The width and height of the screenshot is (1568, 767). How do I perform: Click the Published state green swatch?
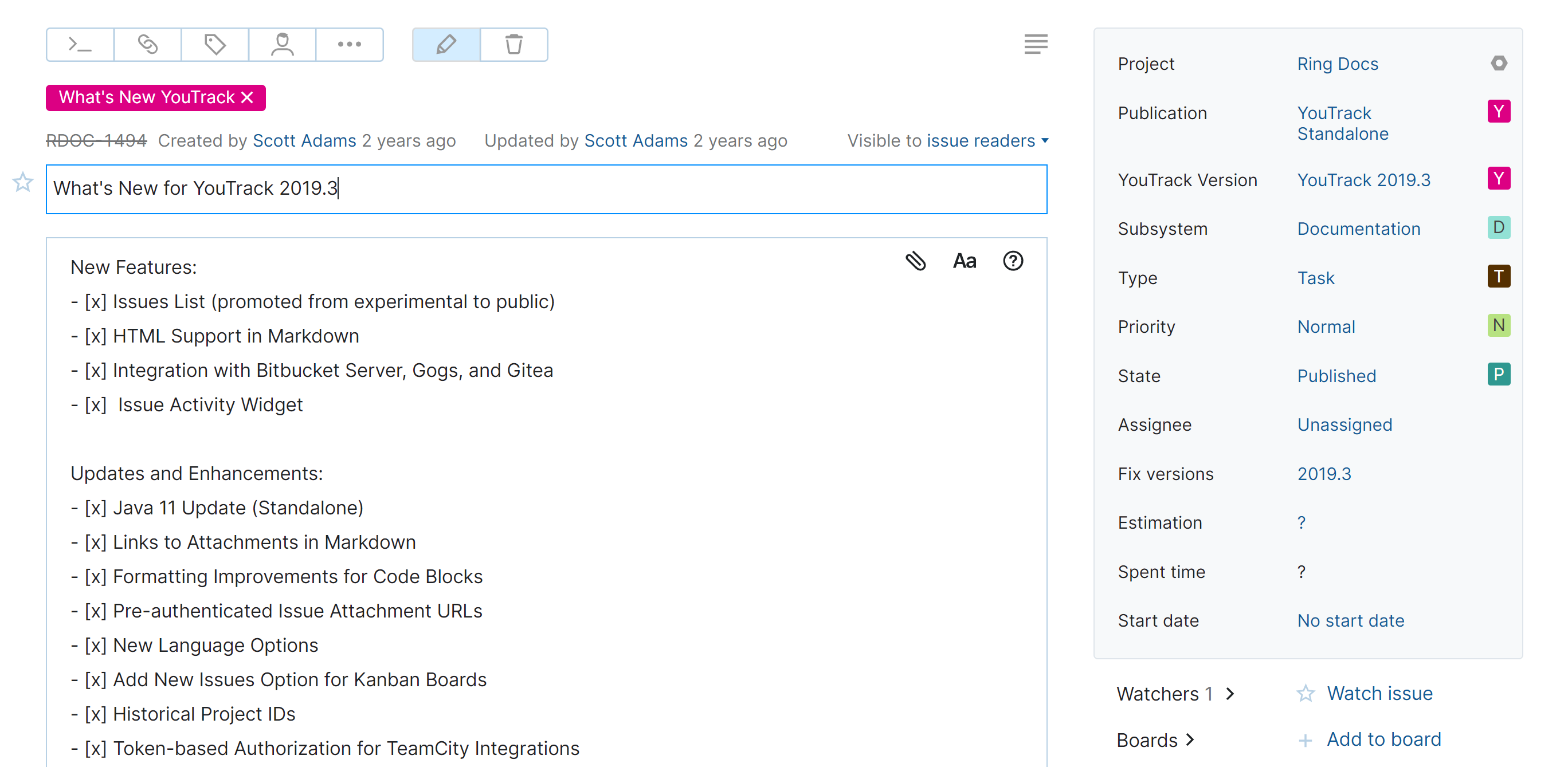pos(1499,375)
